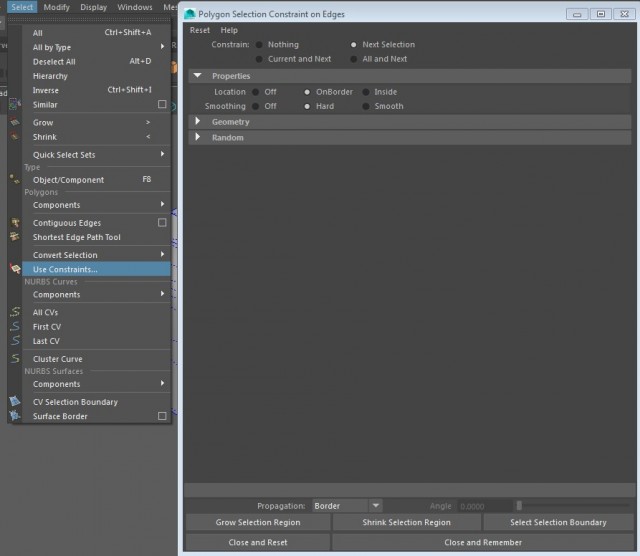Click the Use Constraints icon
This screenshot has height=556, width=640.
point(15,269)
